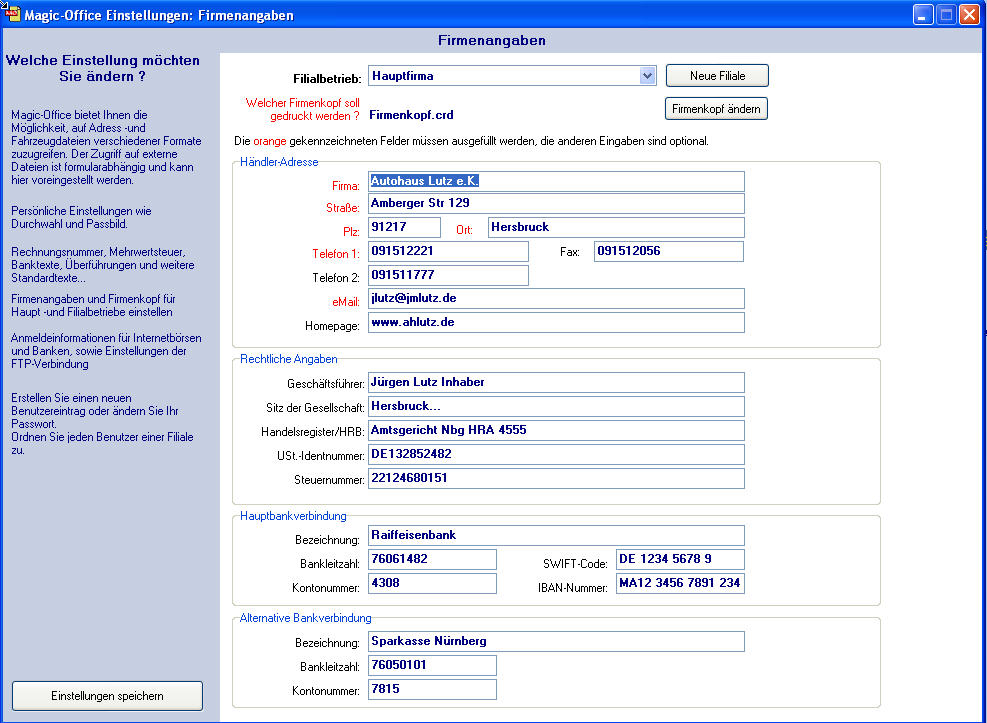Open the Persönliche Einstellungen sidebar entry
This screenshot has height=723, width=987.
click(x=81, y=217)
